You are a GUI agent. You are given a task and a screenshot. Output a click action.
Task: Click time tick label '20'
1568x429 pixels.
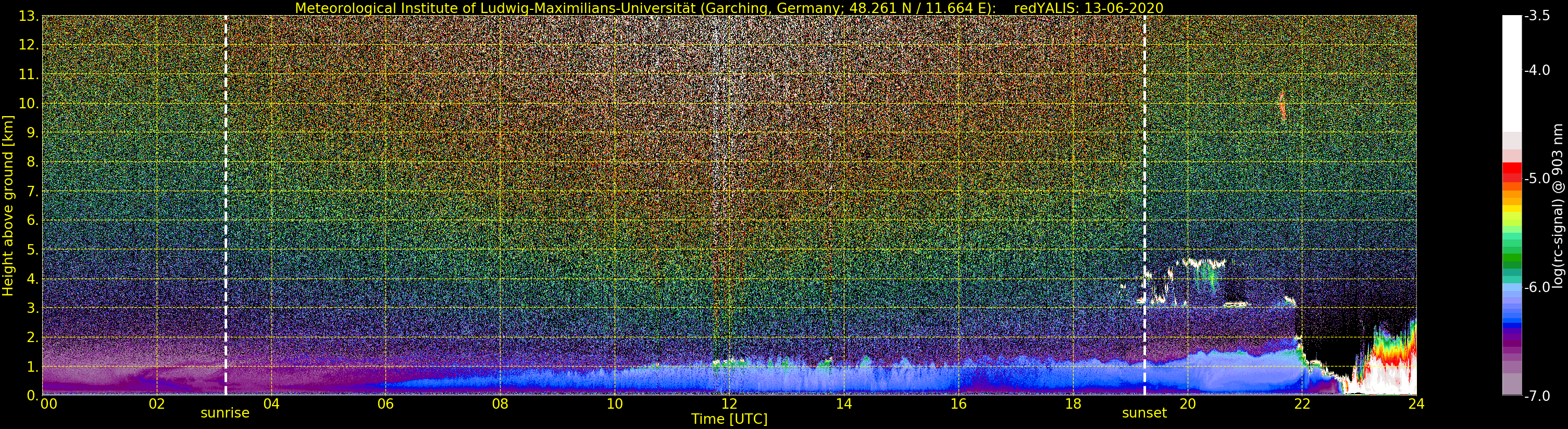pyautogui.click(x=1188, y=403)
